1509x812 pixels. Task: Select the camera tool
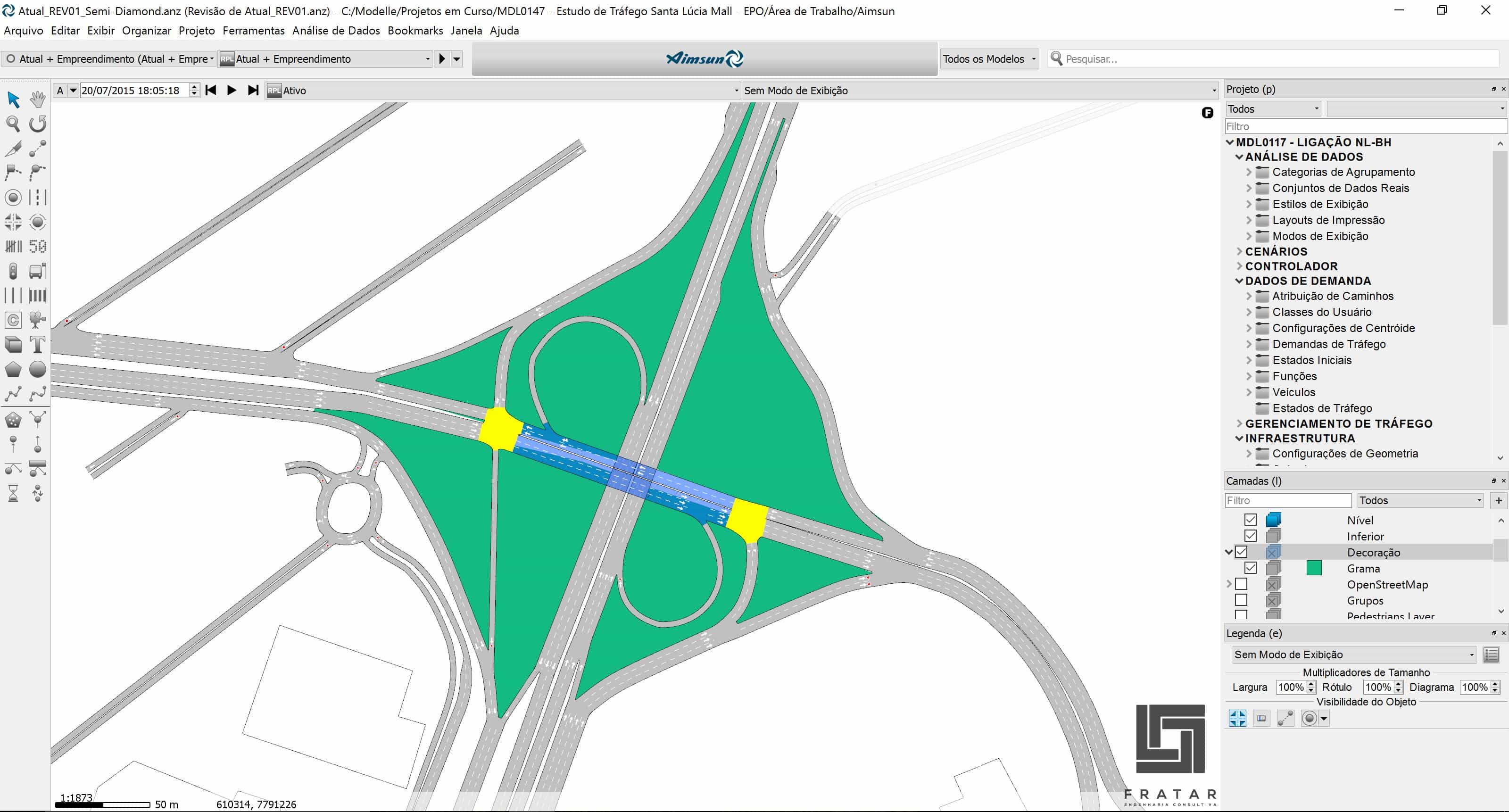coord(38,320)
